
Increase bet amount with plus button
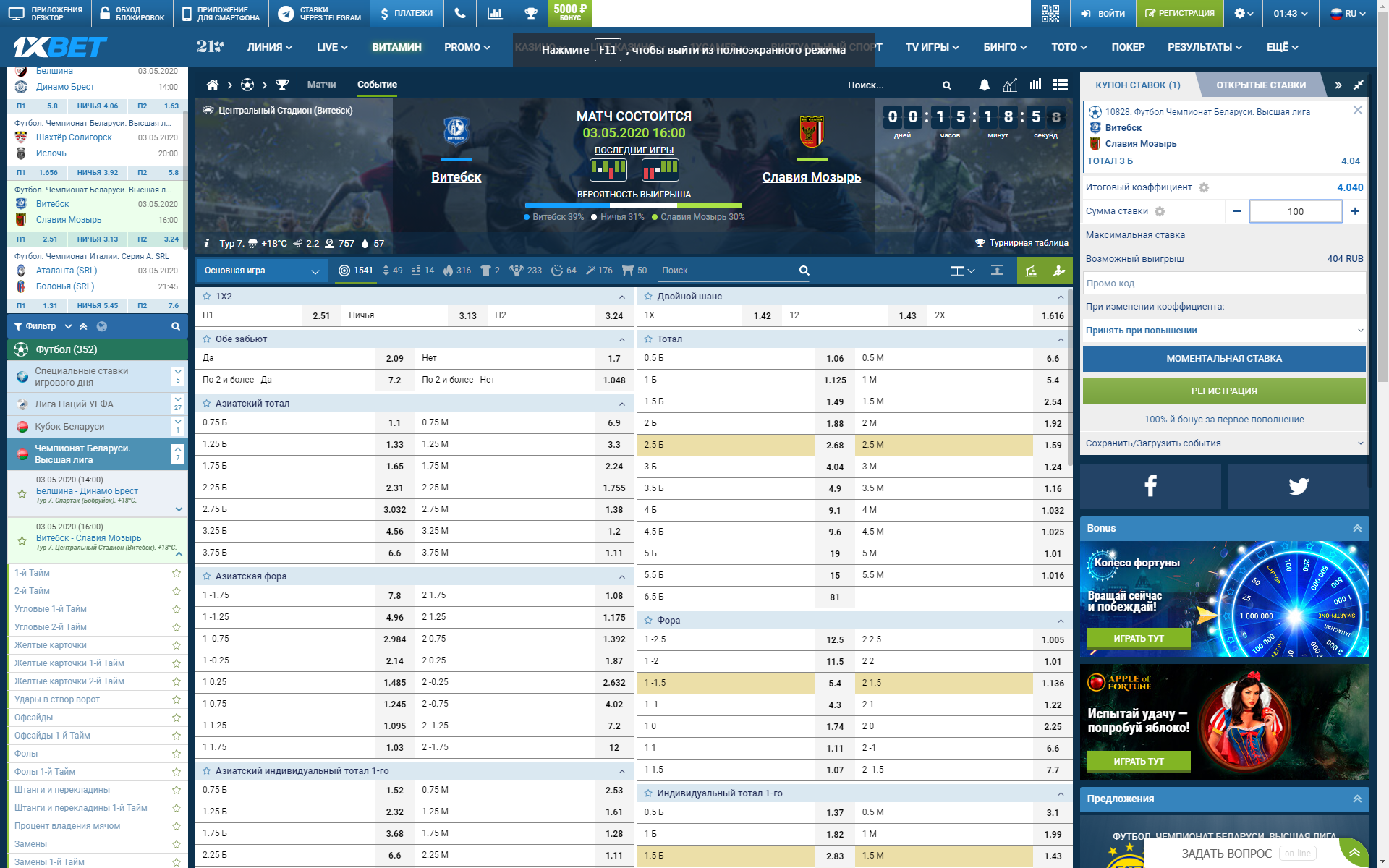click(1355, 211)
